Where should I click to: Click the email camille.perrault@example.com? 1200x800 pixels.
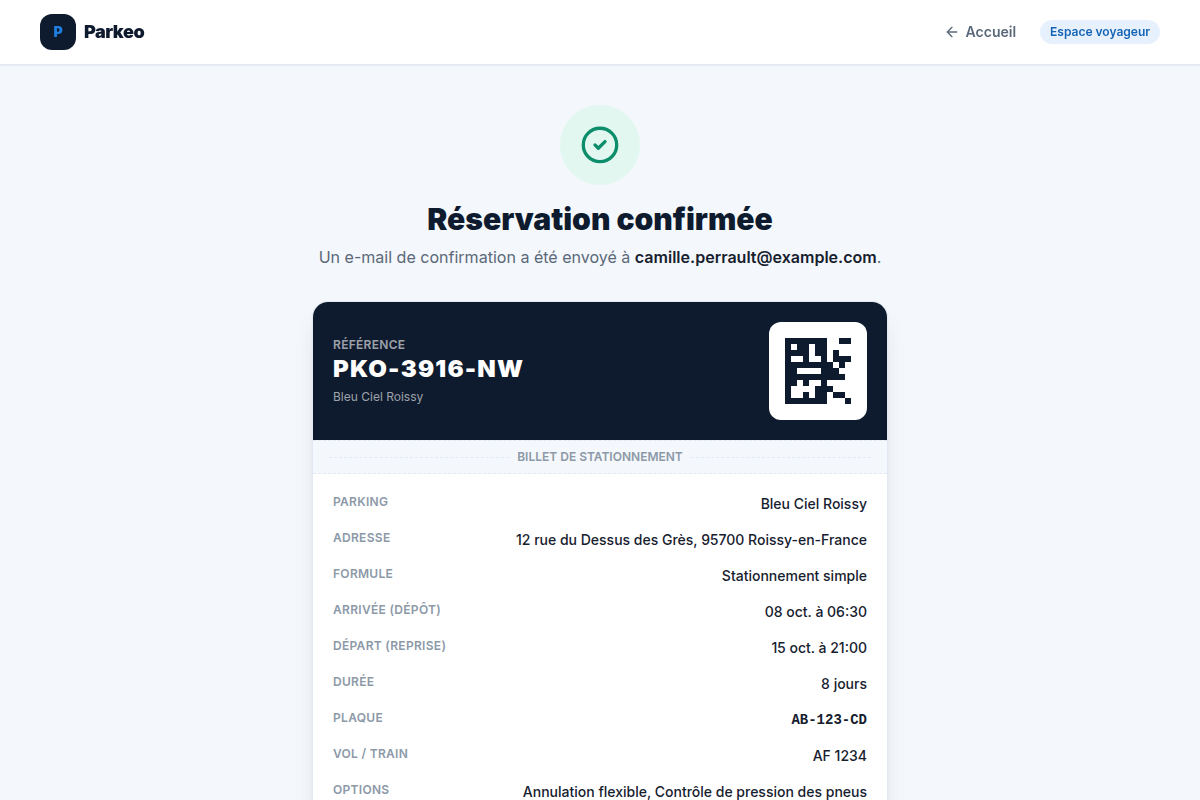point(756,257)
